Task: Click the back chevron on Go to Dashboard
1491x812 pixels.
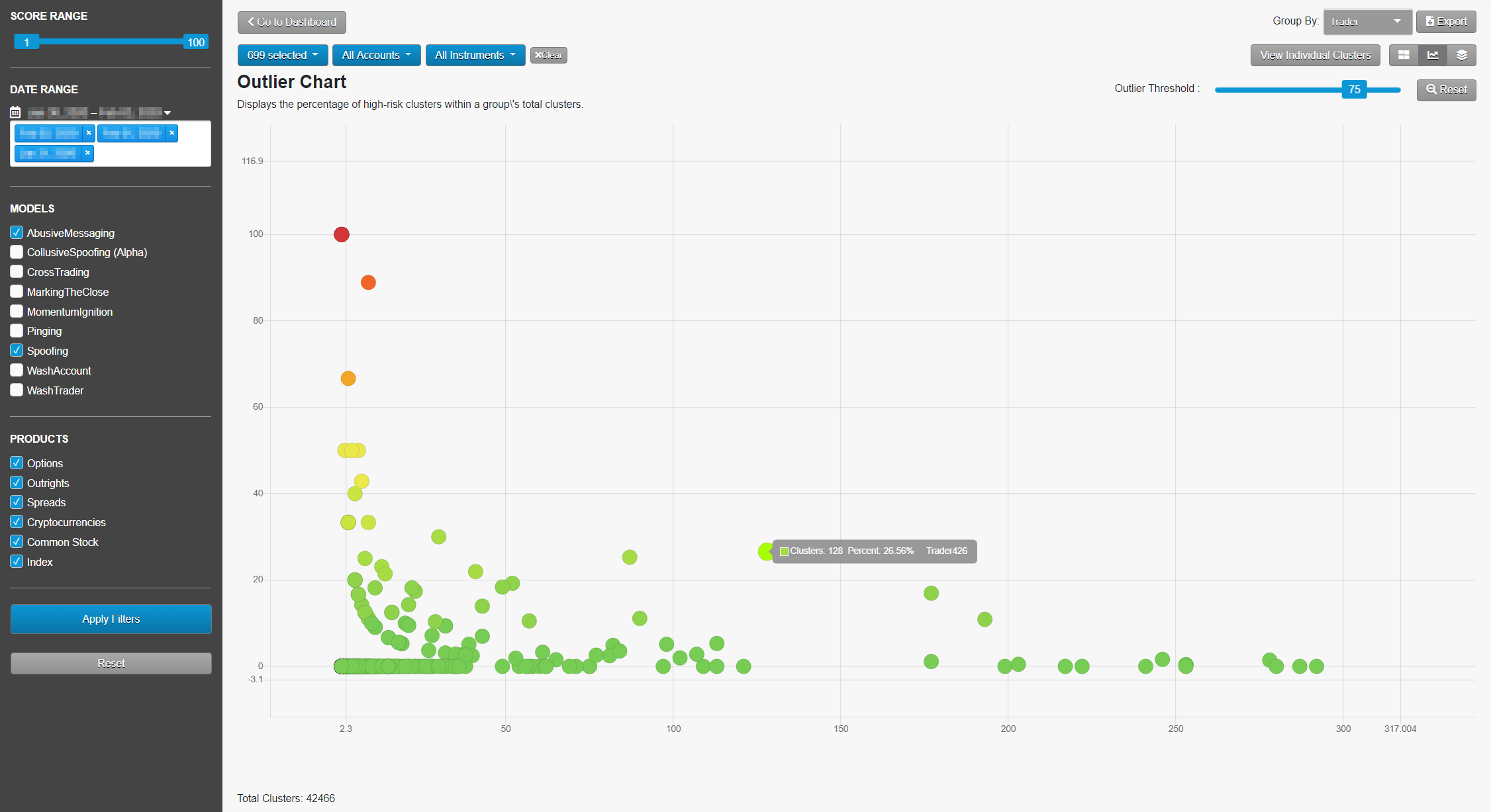Action: pyautogui.click(x=250, y=22)
